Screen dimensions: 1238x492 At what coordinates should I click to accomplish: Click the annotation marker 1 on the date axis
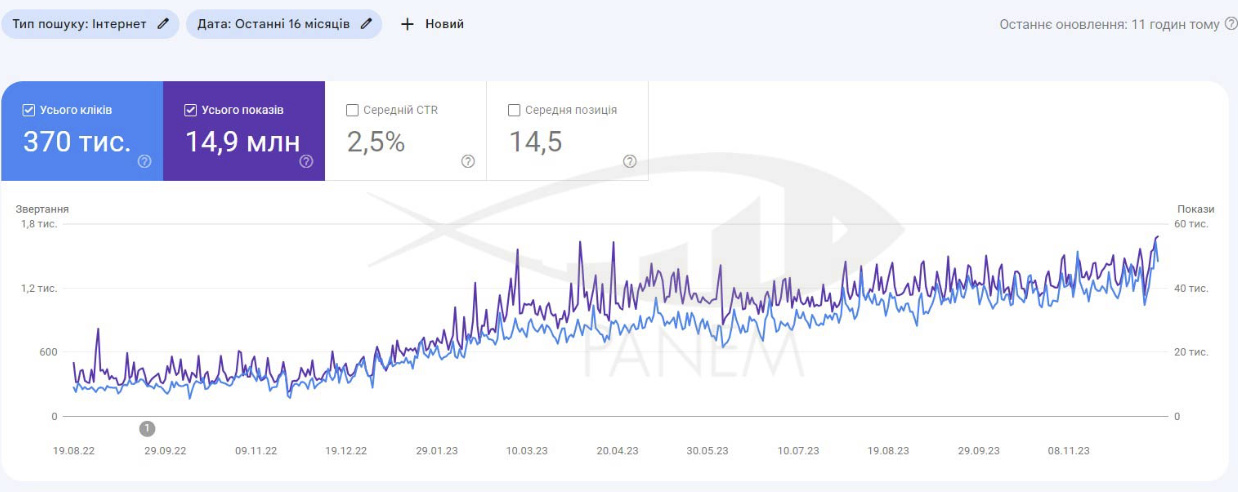click(x=147, y=428)
